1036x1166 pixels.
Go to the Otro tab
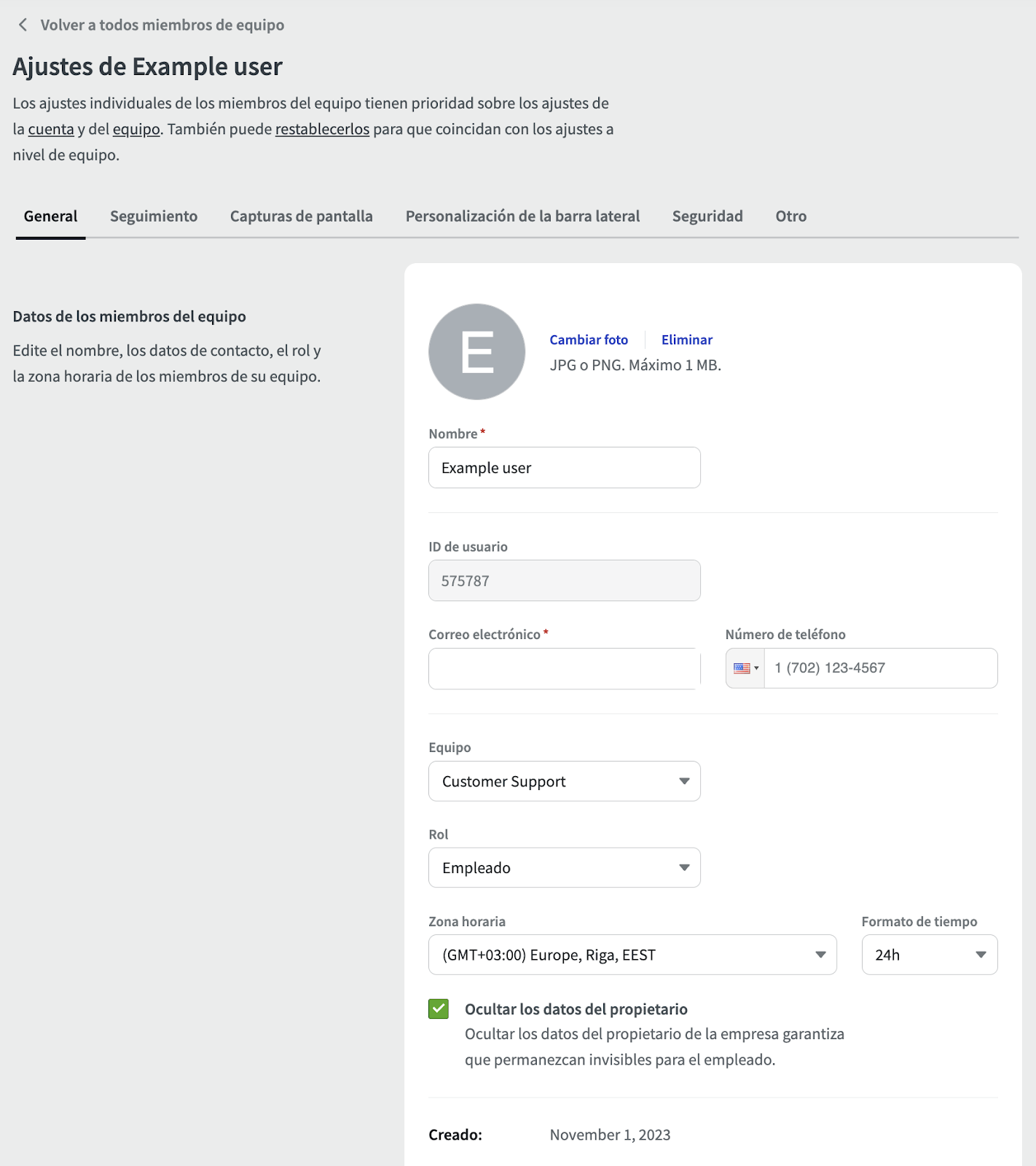pos(790,216)
